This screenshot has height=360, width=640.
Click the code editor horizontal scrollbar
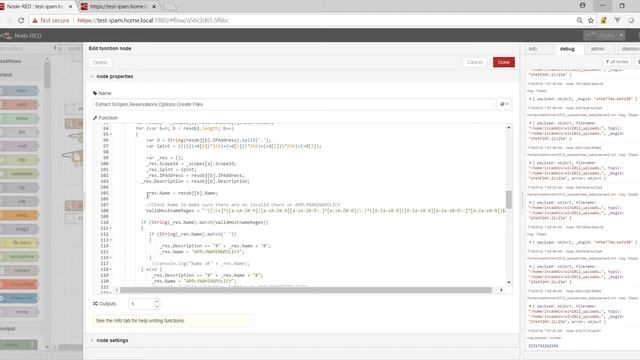(x=305, y=290)
